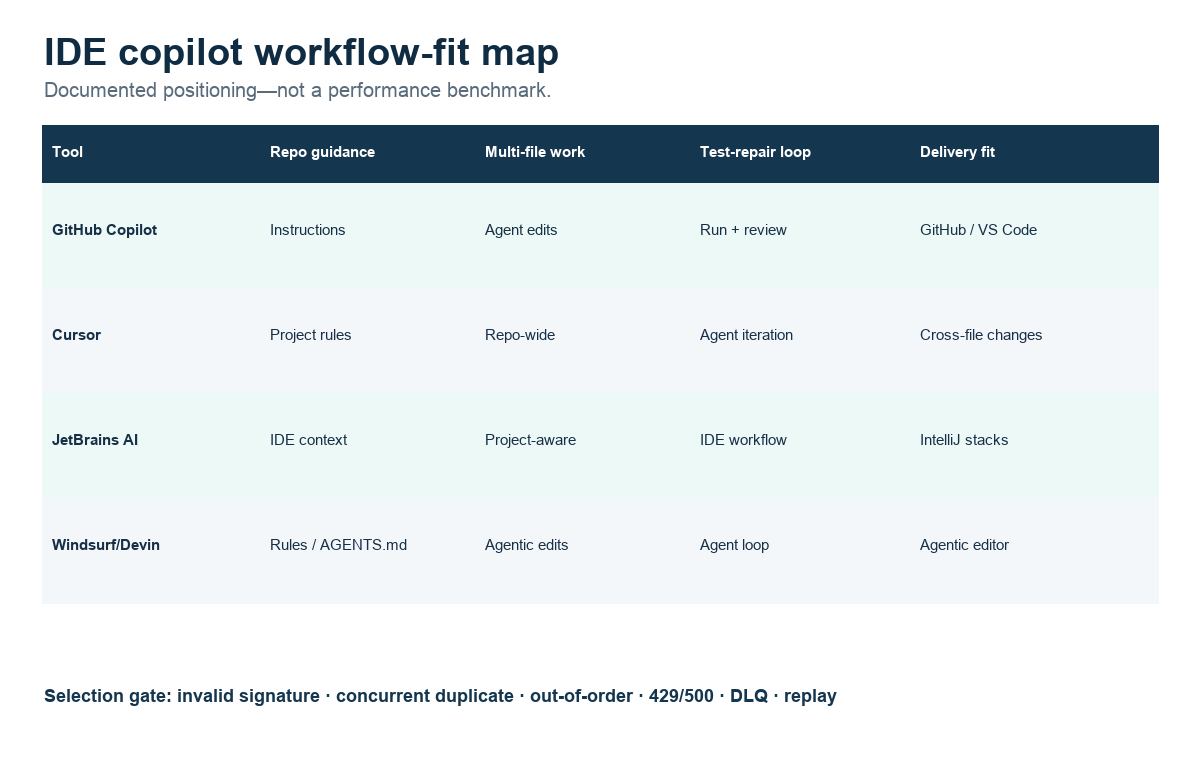Click the 'Project rules' cell
The image size is (1200, 760).
(310, 335)
